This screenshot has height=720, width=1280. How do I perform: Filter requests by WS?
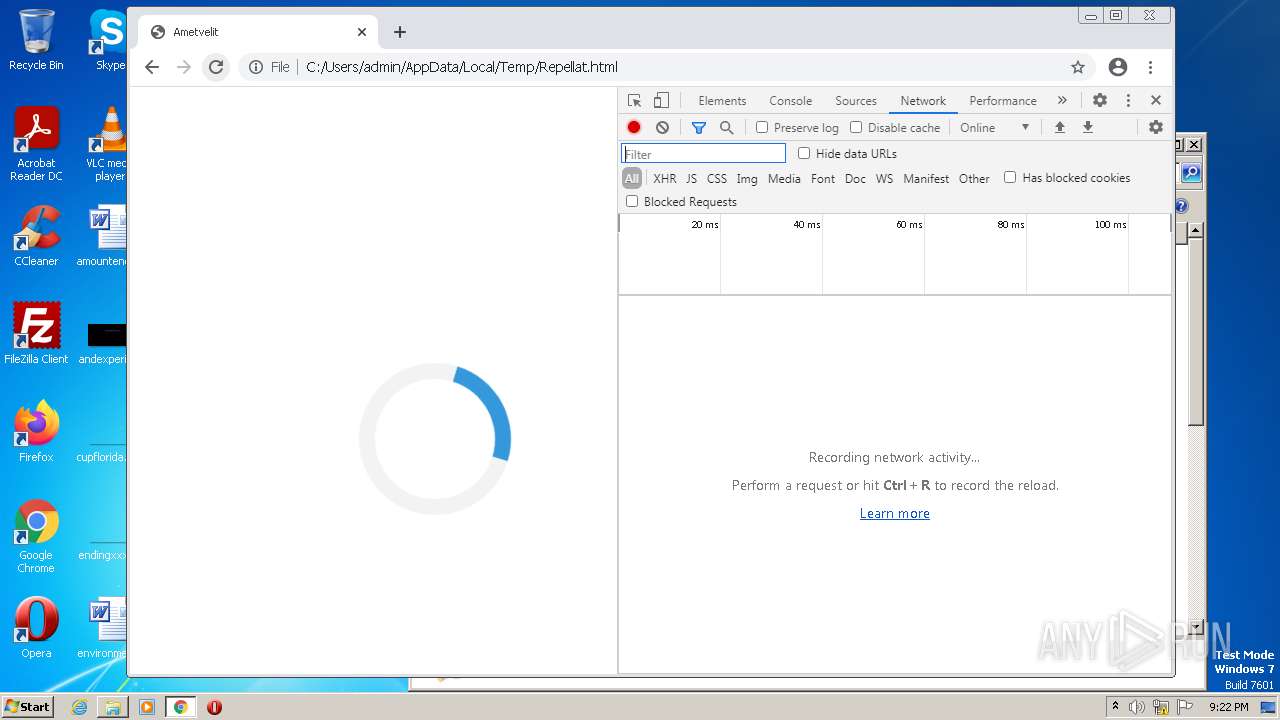[884, 179]
